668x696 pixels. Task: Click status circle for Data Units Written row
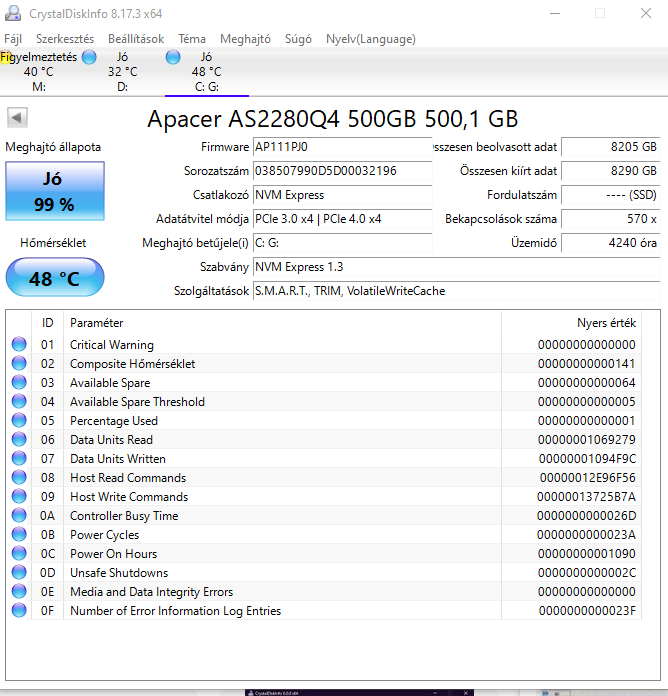coord(19,458)
